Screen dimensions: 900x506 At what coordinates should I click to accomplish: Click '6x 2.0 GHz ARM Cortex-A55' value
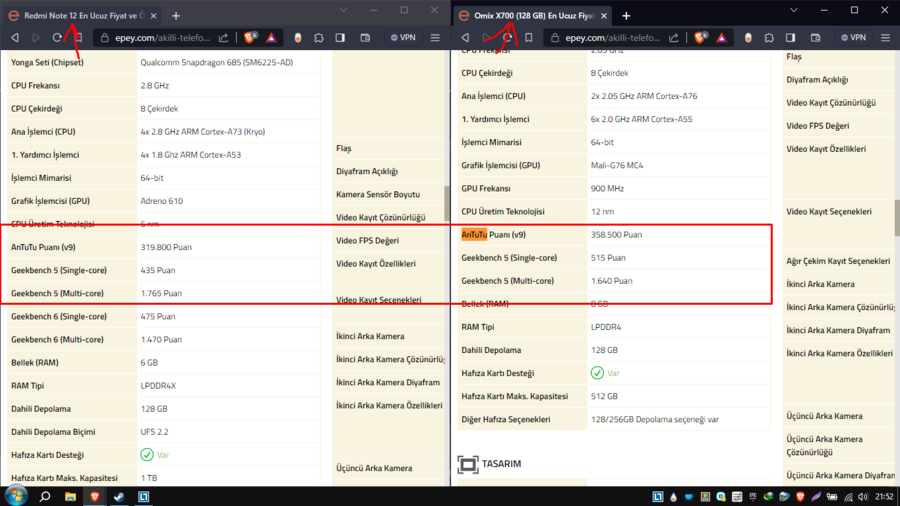(x=642, y=119)
